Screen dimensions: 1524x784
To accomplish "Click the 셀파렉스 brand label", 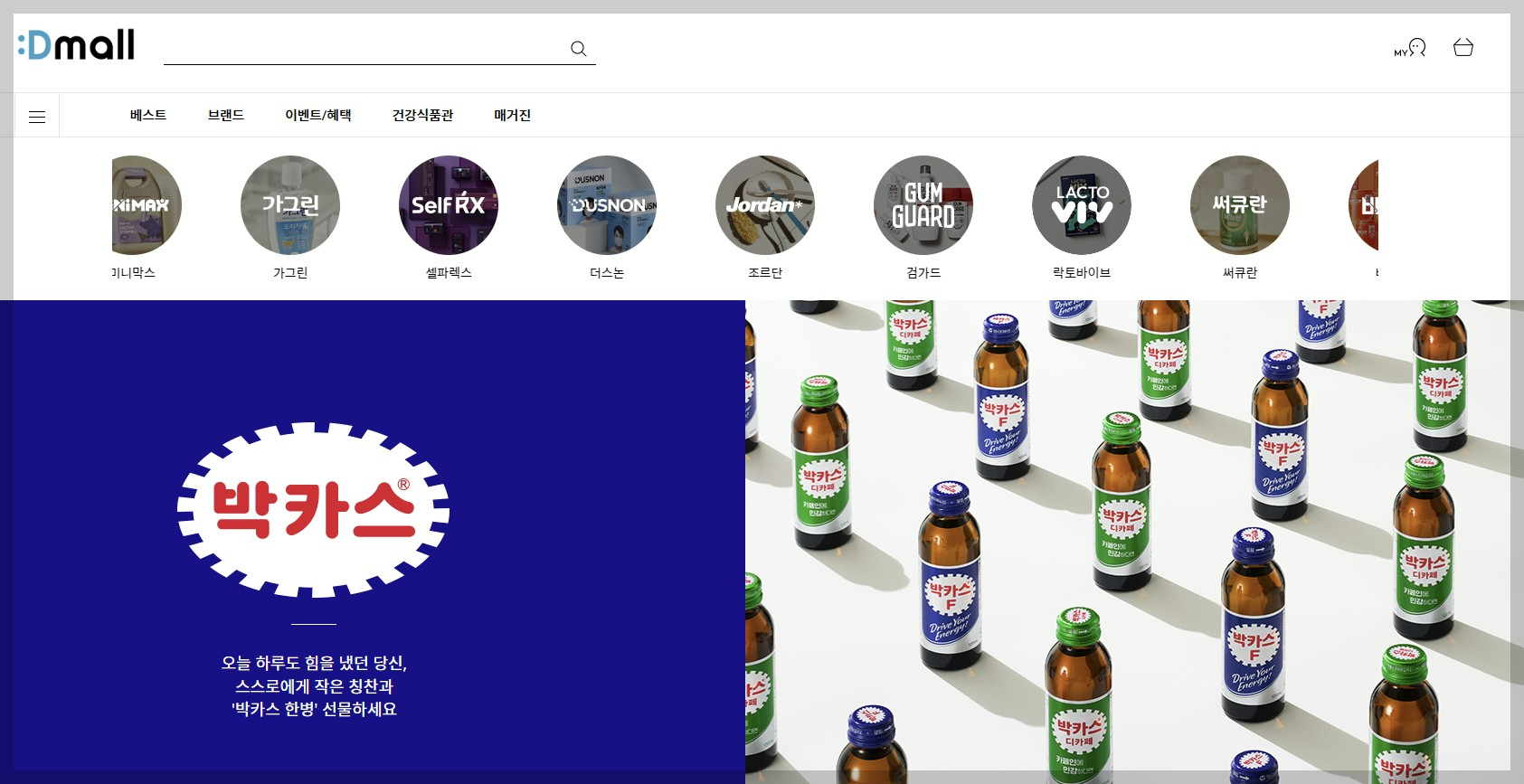I will click(x=449, y=272).
